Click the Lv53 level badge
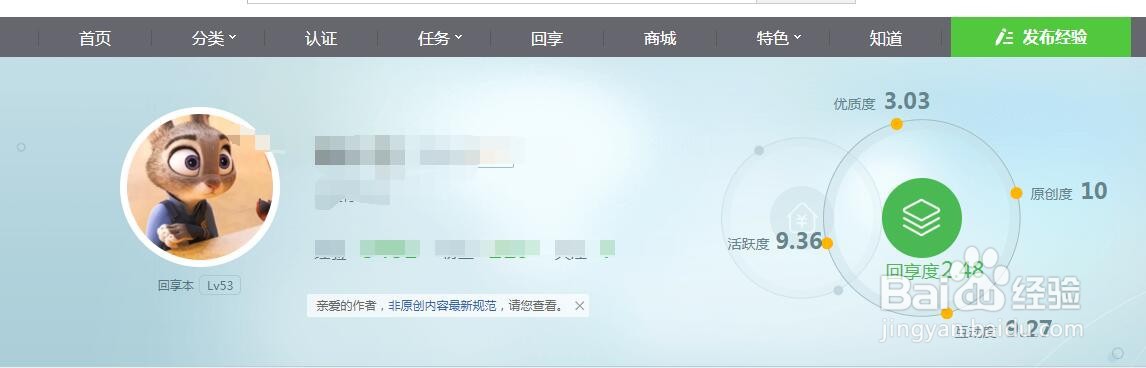Screen dimensions: 1146x368 pyautogui.click(x=220, y=285)
